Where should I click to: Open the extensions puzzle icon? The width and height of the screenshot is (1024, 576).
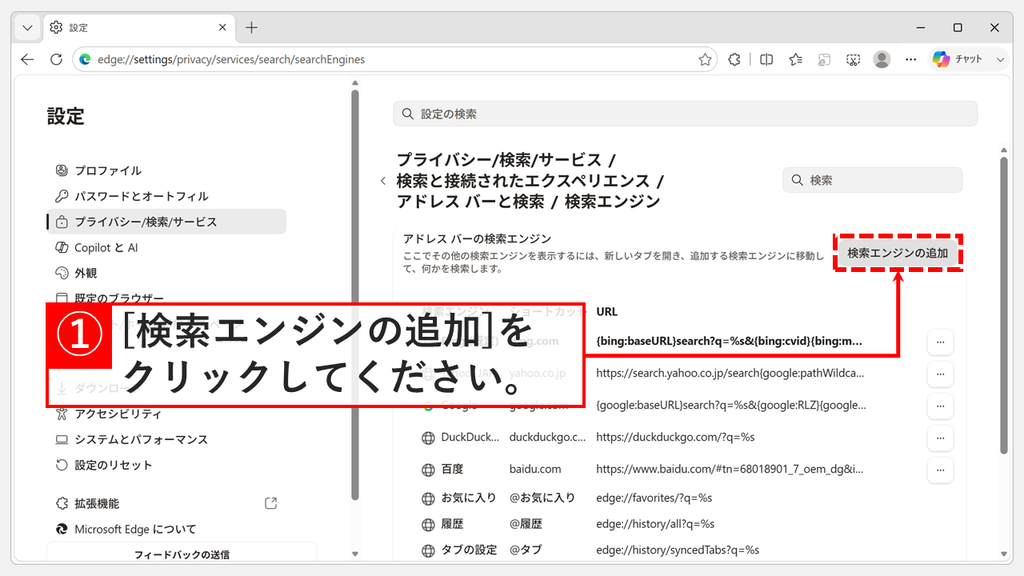[734, 59]
